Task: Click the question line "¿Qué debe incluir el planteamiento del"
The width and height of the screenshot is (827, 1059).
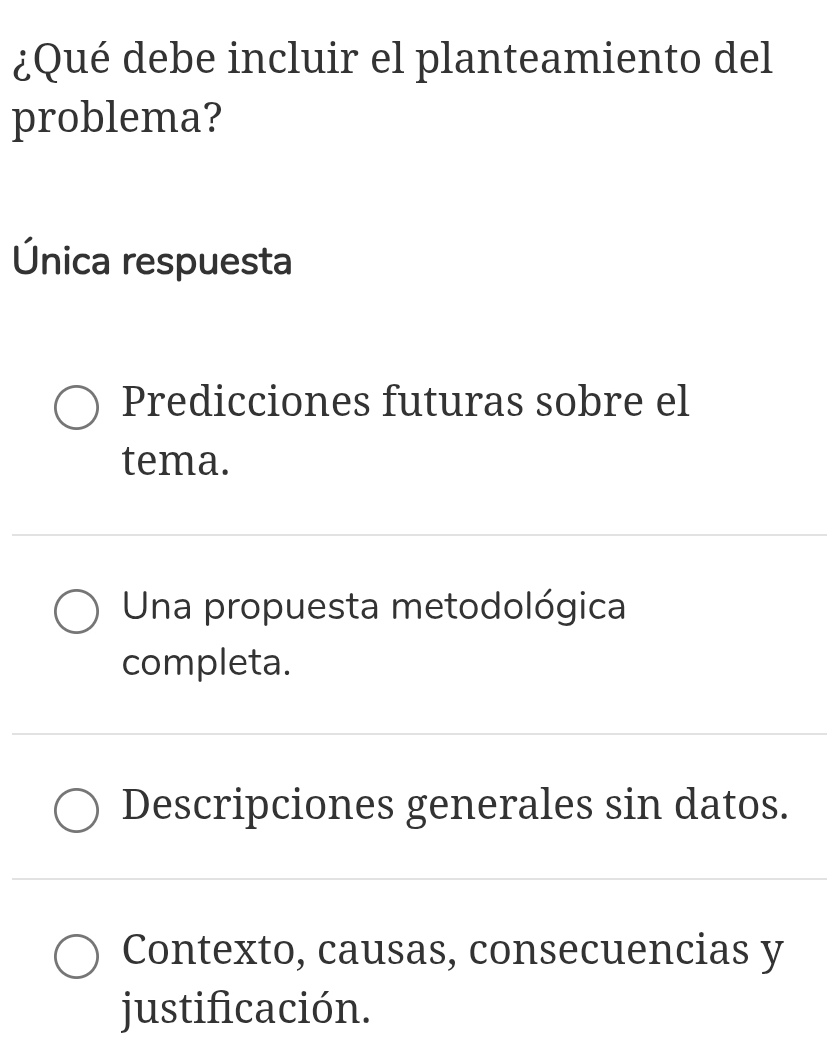Action: pos(393,60)
